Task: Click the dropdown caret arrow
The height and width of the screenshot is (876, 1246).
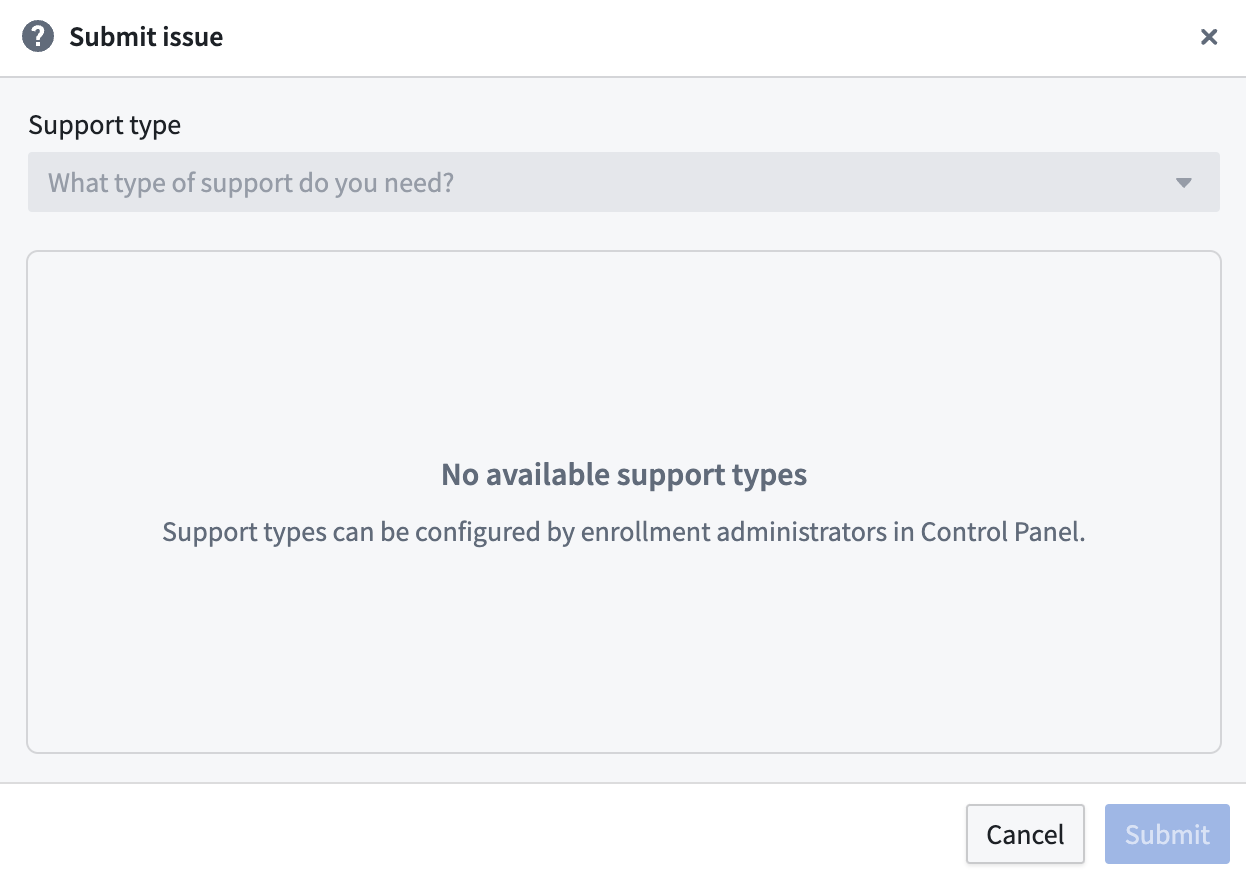Action: (1184, 183)
